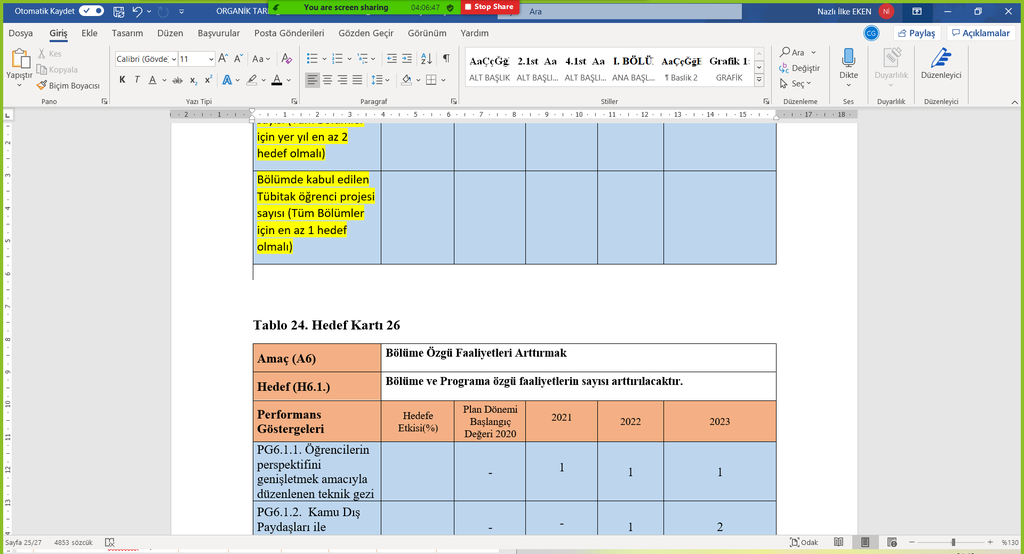Shrink font size with smaller A icon
The width and height of the screenshot is (1024, 554).
[x=238, y=59]
